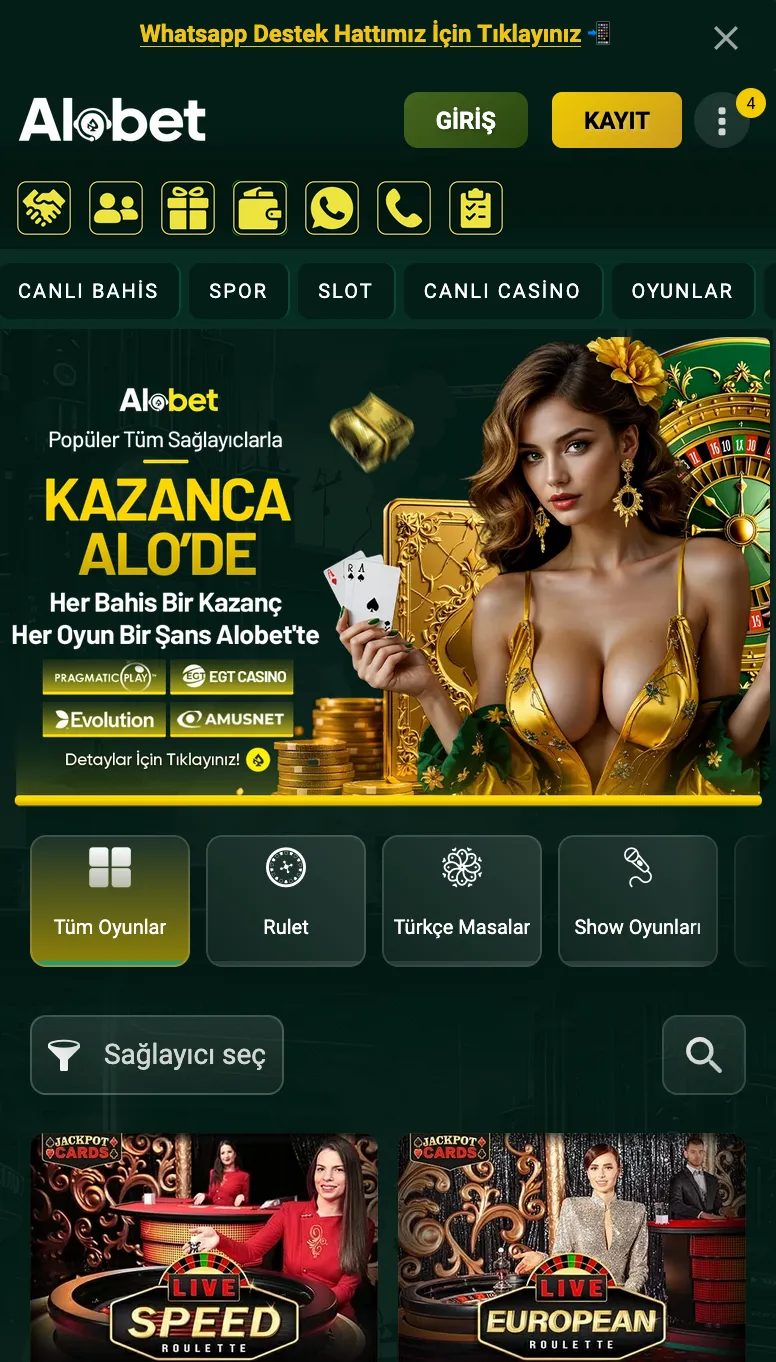Image resolution: width=776 pixels, height=1362 pixels.
Task: Click the GİRİŞ login button
Action: click(466, 121)
